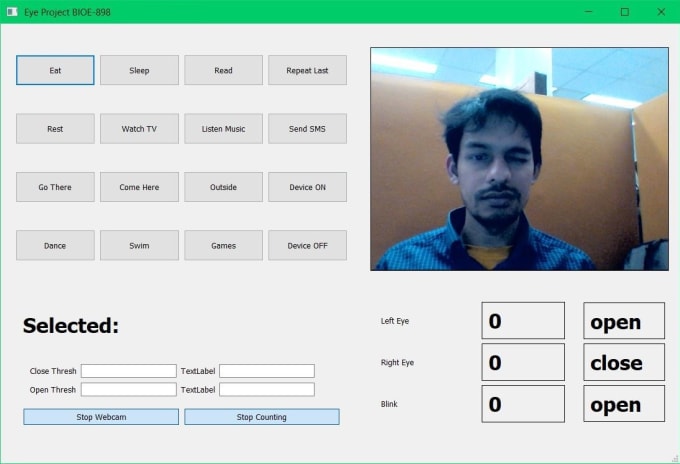This screenshot has width=680, height=464.
Task: Click the Device OFF button
Action: click(307, 245)
